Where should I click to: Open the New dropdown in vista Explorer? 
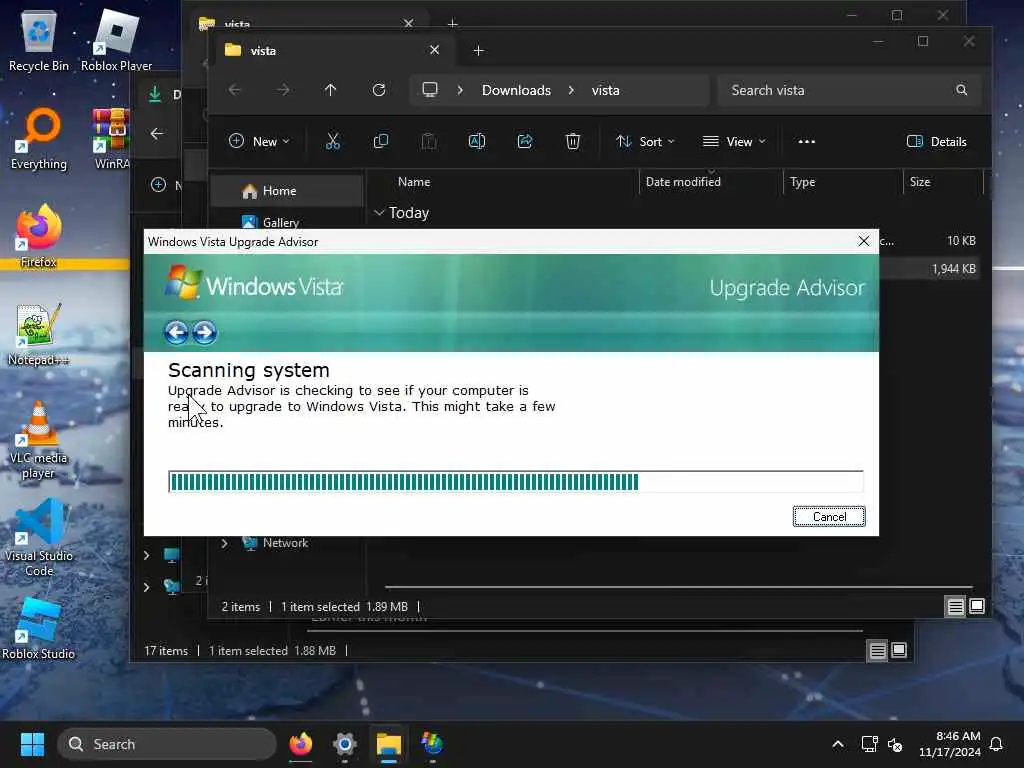click(x=259, y=141)
